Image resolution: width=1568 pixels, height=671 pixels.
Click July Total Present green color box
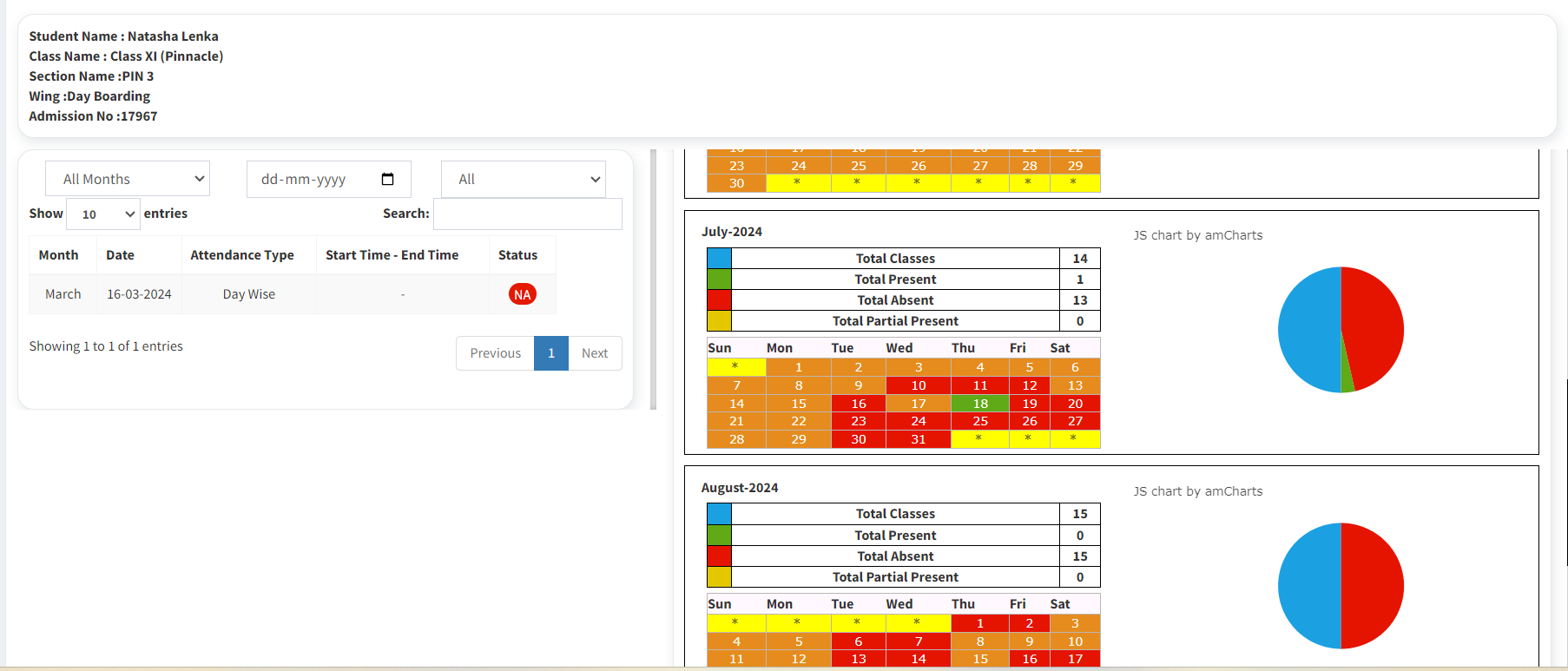(x=719, y=279)
